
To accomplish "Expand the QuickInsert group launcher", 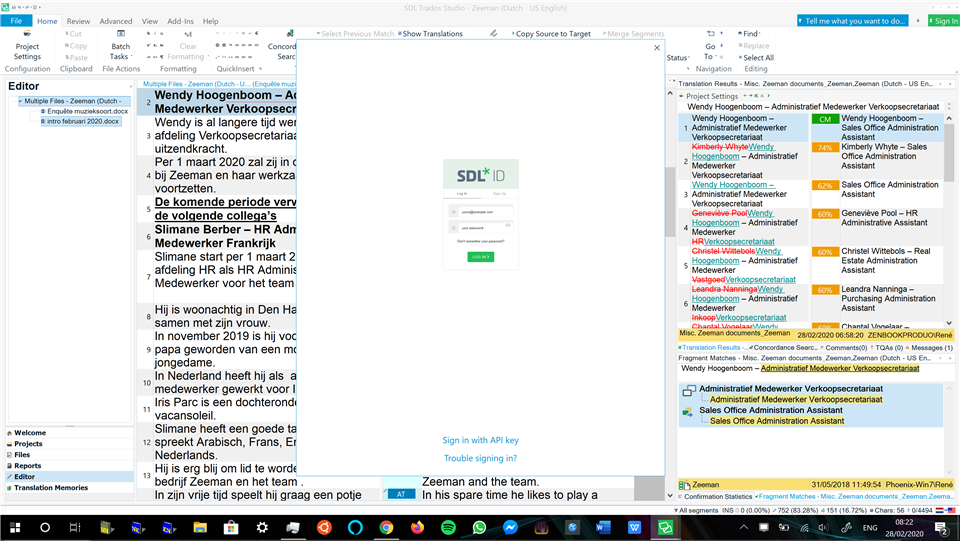I will 261,69.
